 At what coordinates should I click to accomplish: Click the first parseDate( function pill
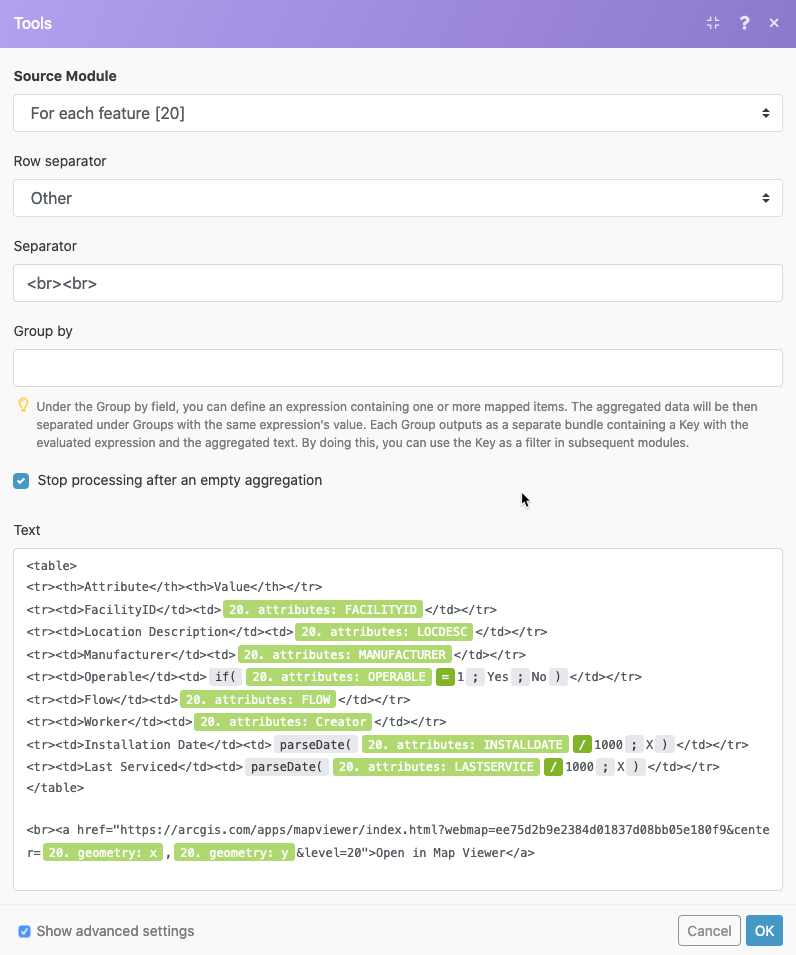[316, 745]
